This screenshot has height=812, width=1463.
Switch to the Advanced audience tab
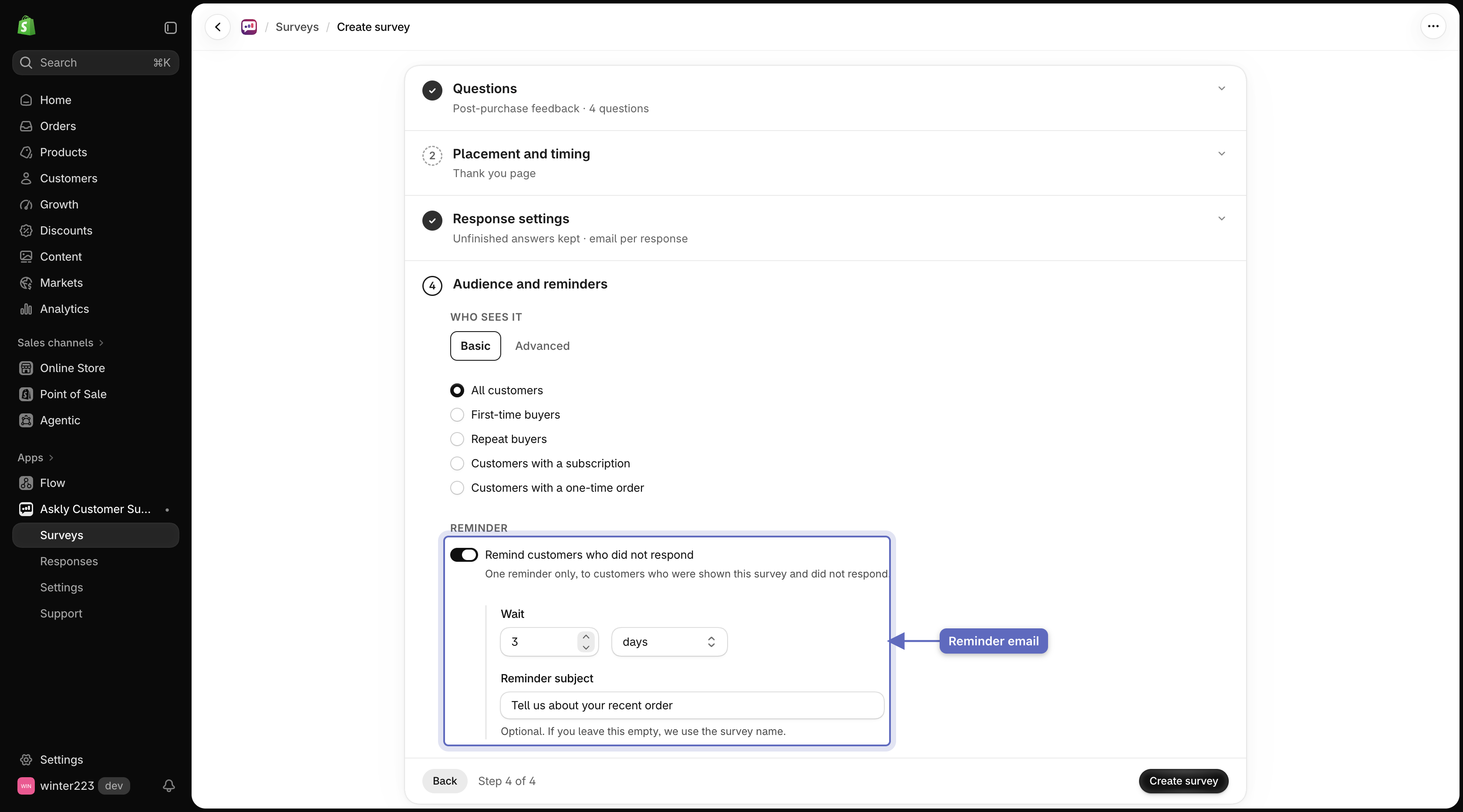click(x=542, y=346)
